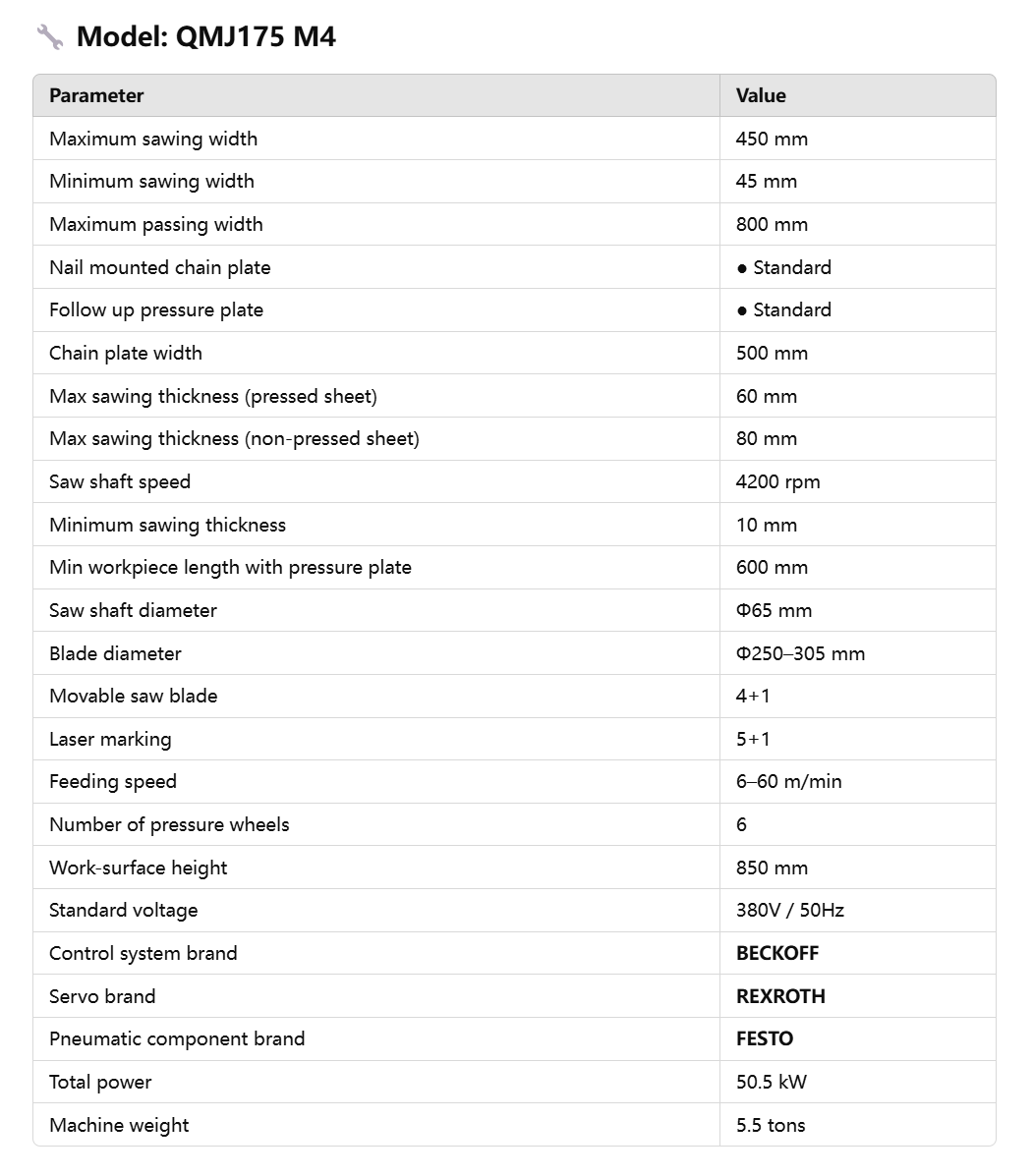
Task: Click the 50.5 kW total power value
Action: (772, 1083)
